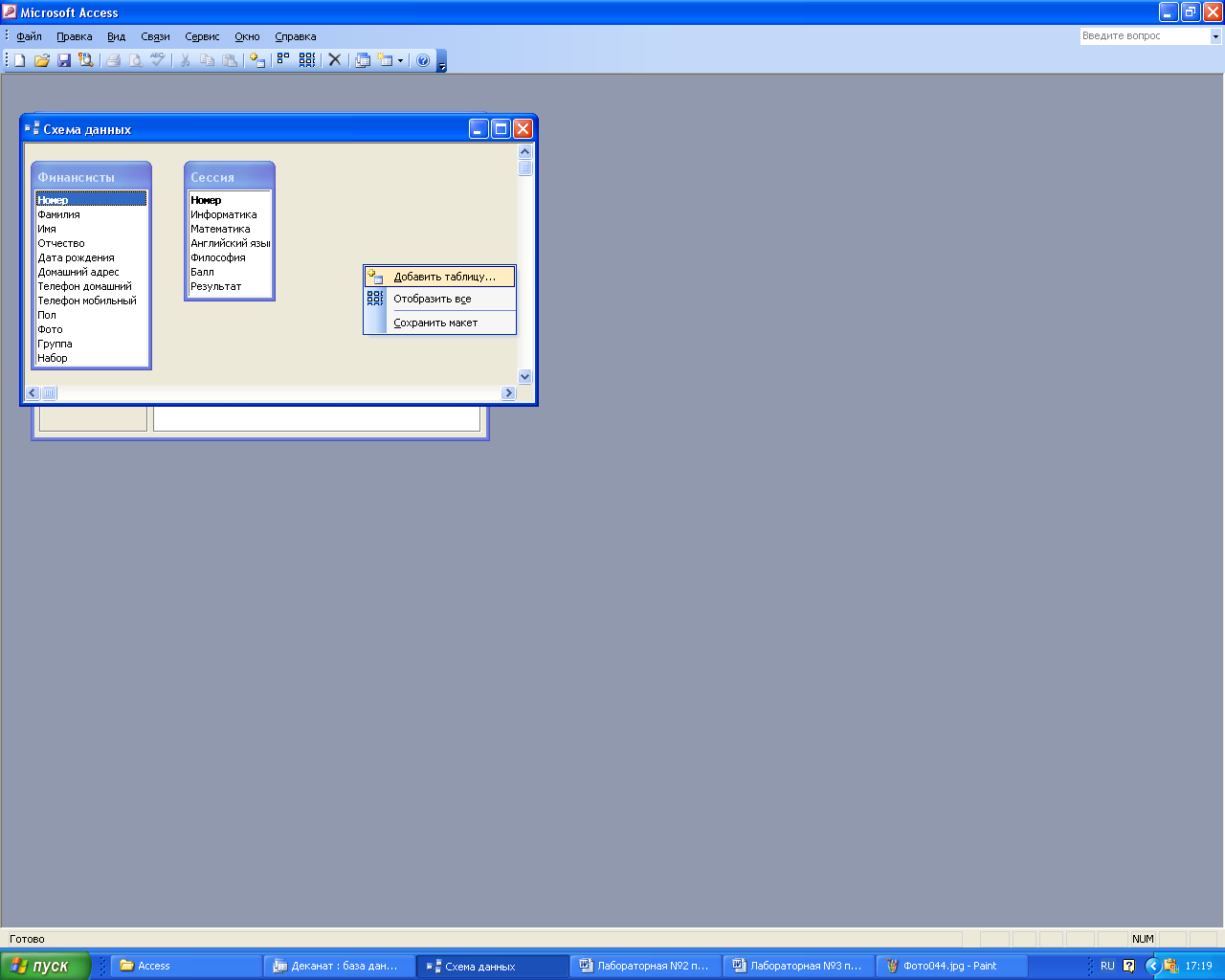Click the RU language indicator in tray
1225x980 pixels.
[1107, 966]
